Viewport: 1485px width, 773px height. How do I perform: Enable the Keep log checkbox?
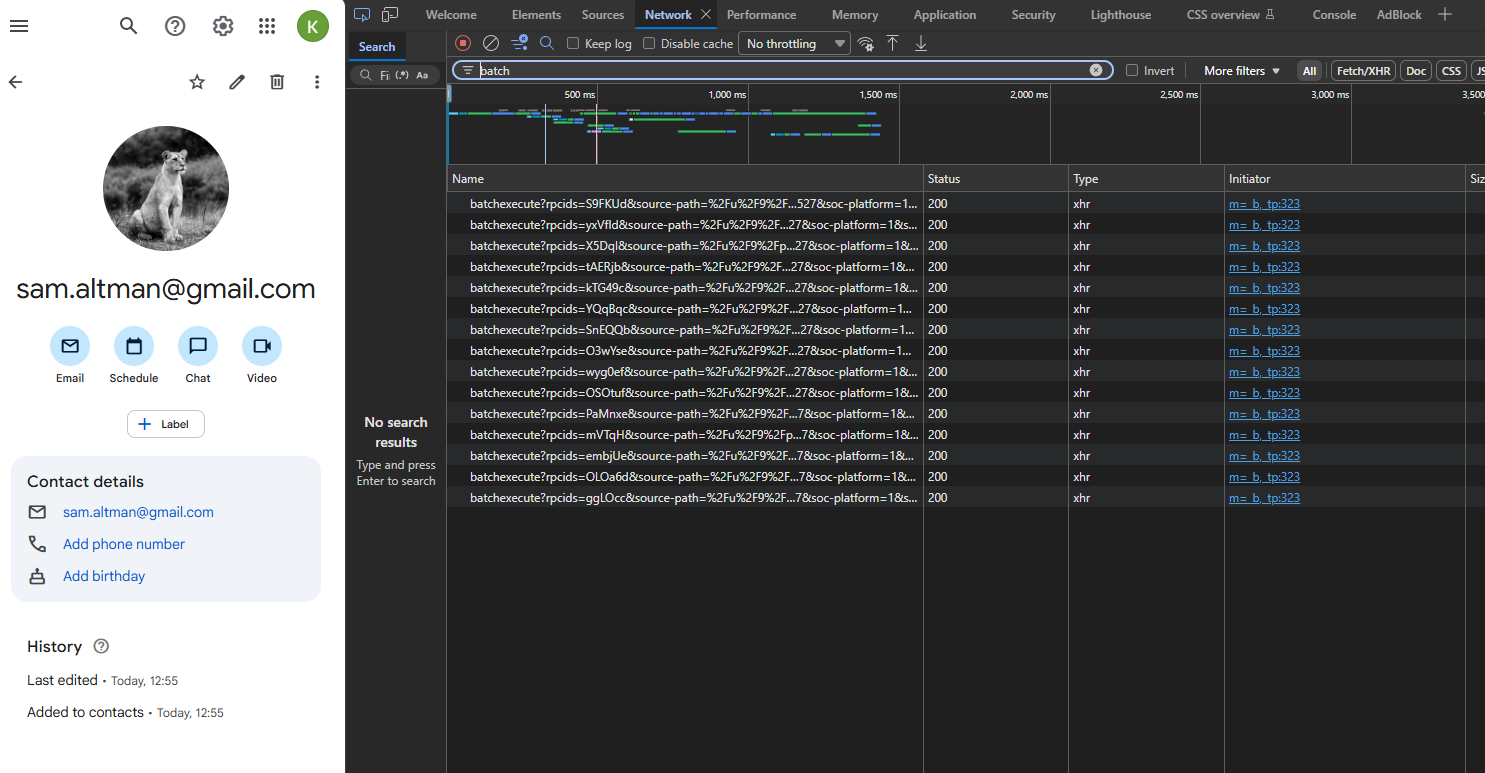click(x=573, y=43)
